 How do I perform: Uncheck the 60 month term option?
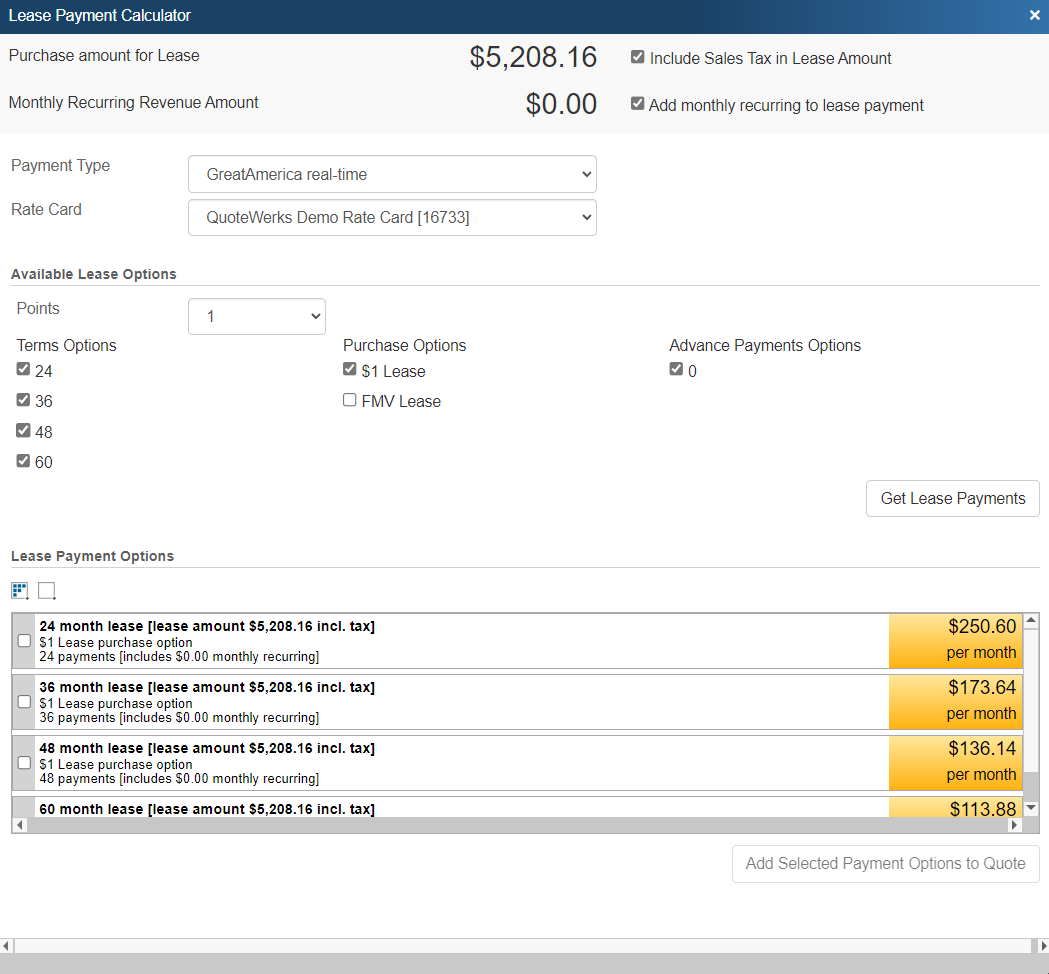23,461
